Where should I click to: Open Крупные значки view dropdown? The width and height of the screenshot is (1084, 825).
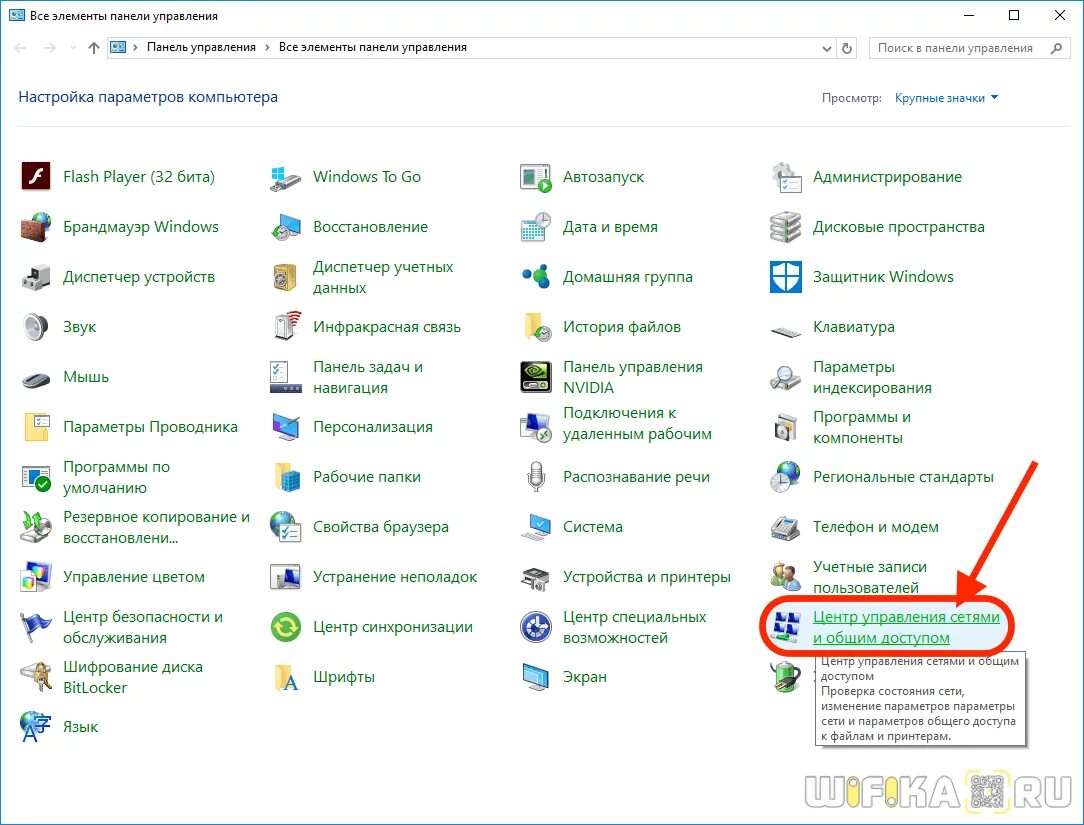(946, 98)
